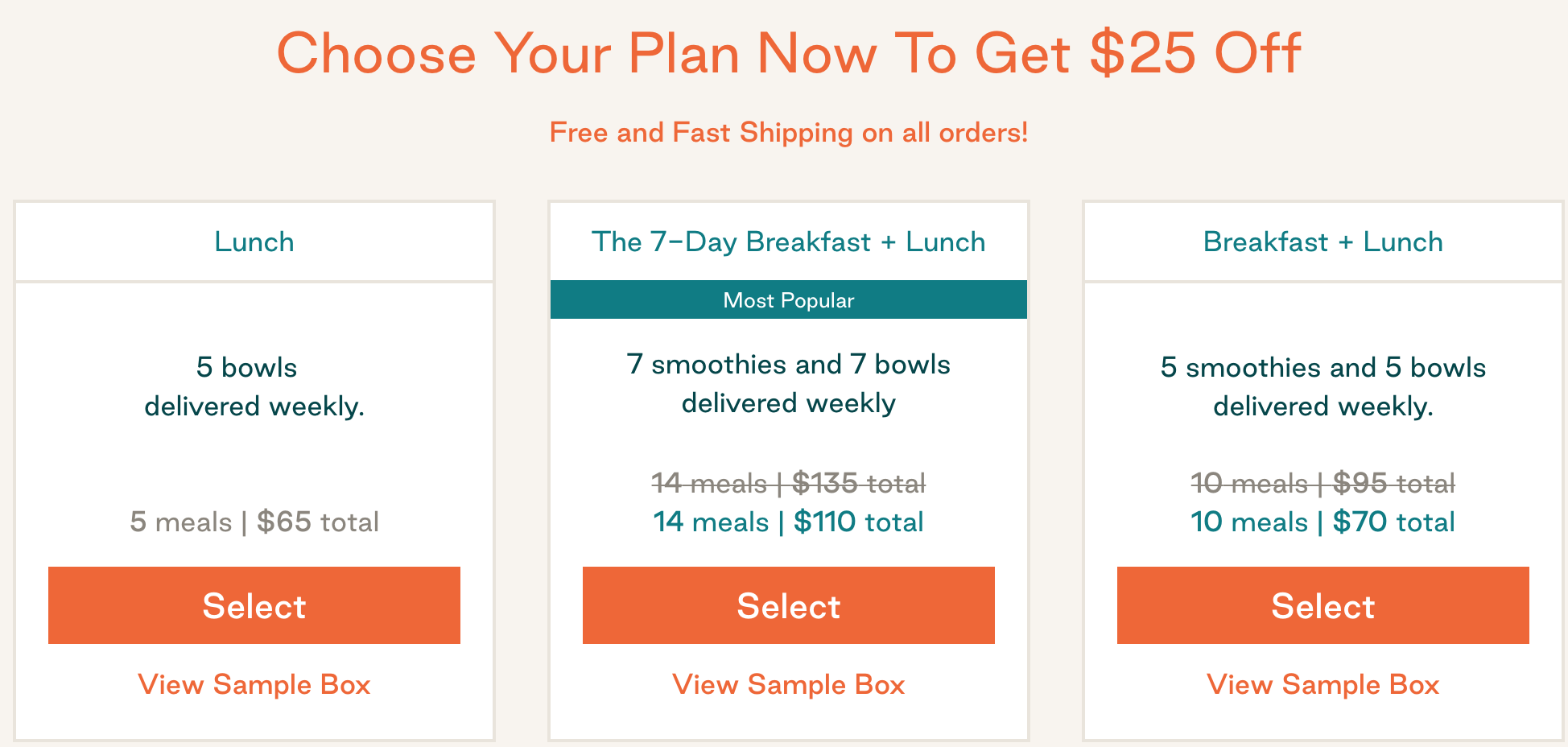Click the 7-Day Breakfast + Lunch title

click(x=788, y=241)
